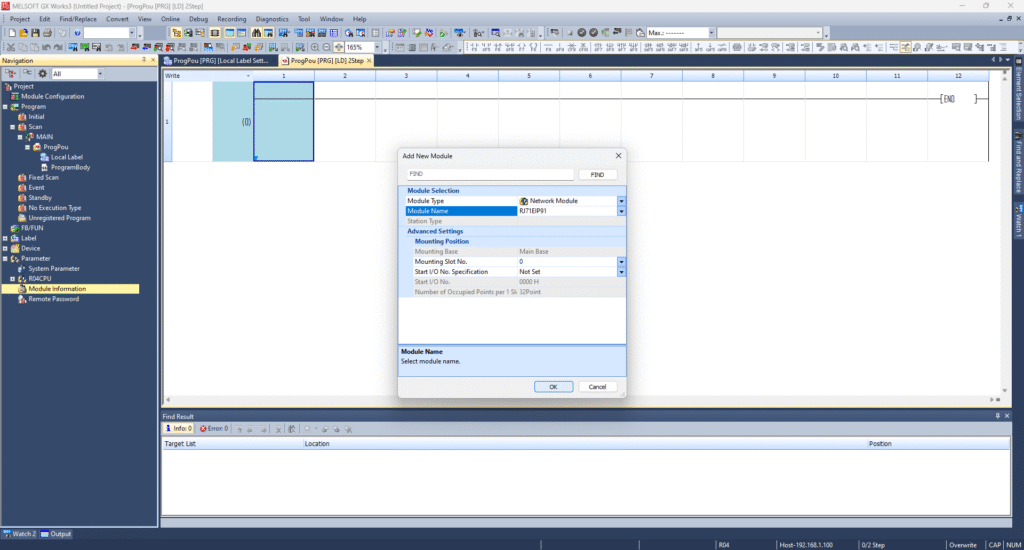
Task: Open the All filter dropdown in Navigation
Action: click(x=100, y=74)
